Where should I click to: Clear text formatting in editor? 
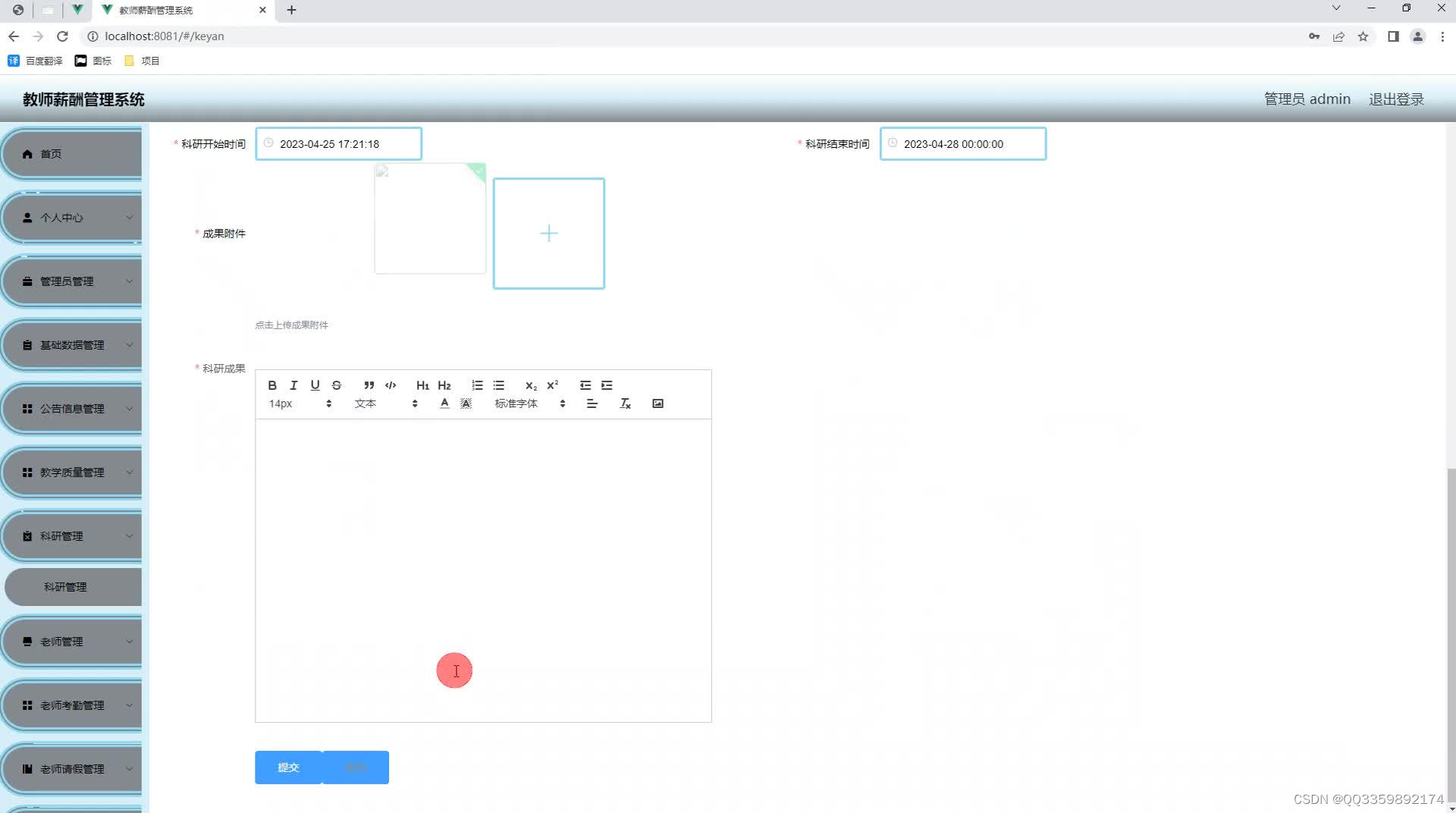[625, 403]
